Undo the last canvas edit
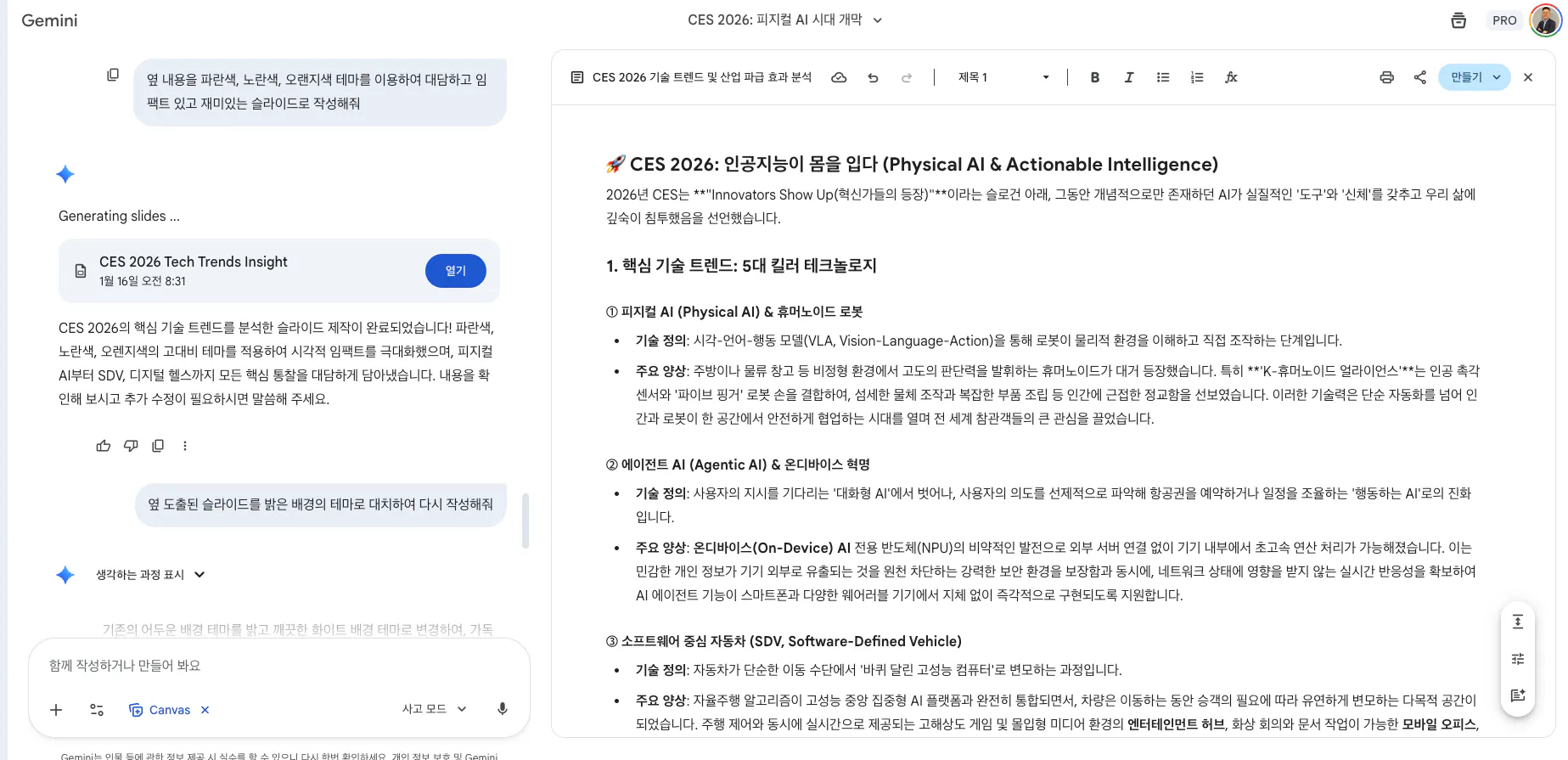The width and height of the screenshot is (1568, 760). (x=873, y=77)
